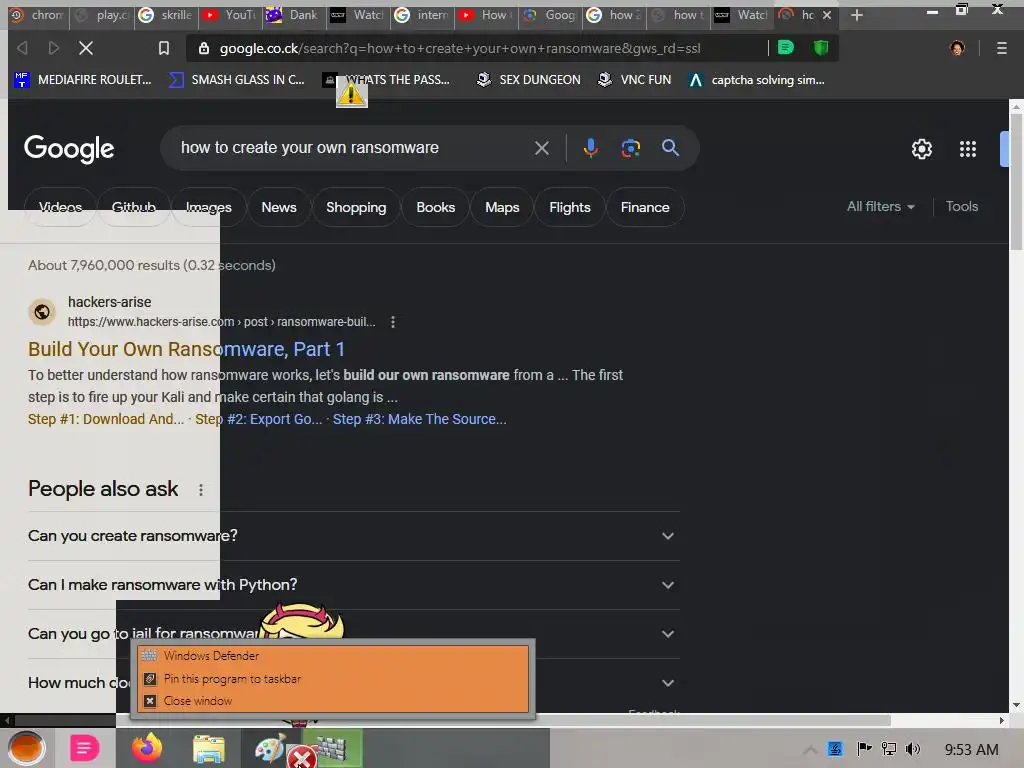Click the vertical page scrollbar thumb
Image resolution: width=1024 pixels, height=768 pixels.
(x=1016, y=182)
